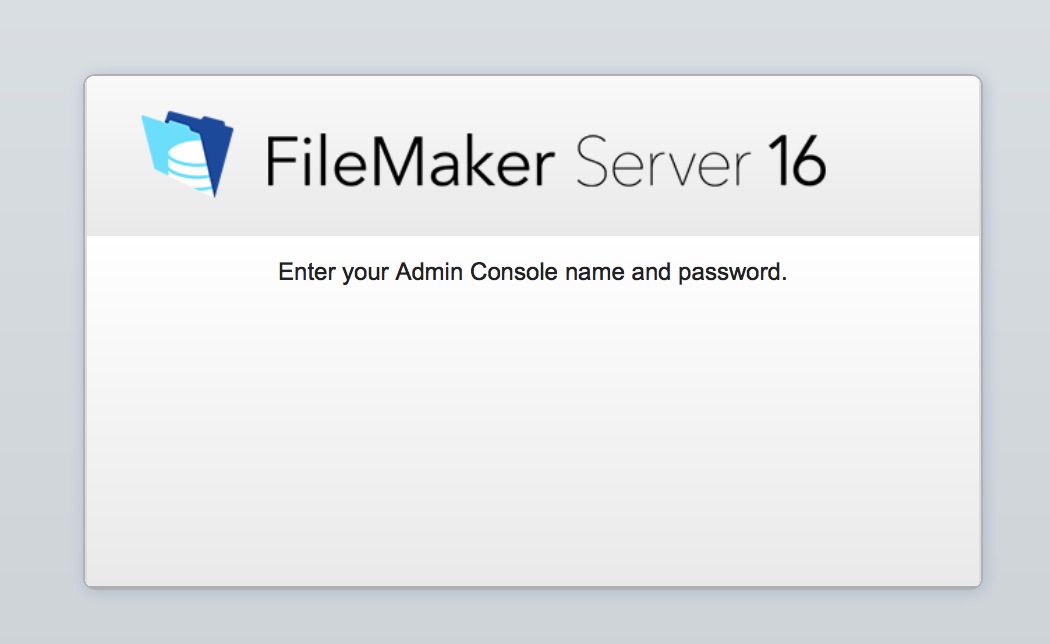Click the word FileMaker in the title
Viewport: 1050px width, 644px height.
click(x=410, y=161)
